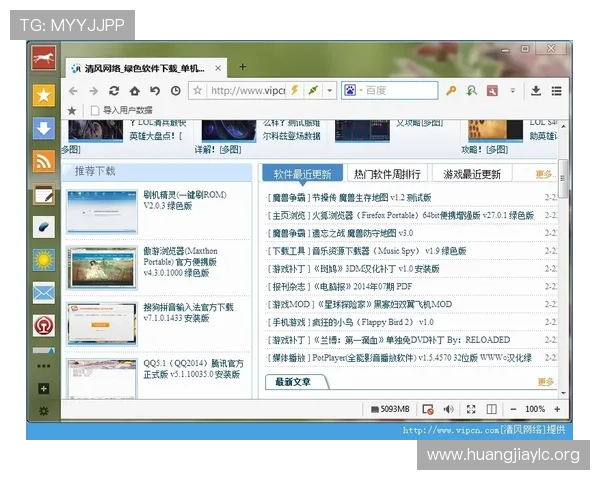Open QQ5.1 腾讯官方正式版 link
Screen dimensions: 600x480
coord(193,369)
